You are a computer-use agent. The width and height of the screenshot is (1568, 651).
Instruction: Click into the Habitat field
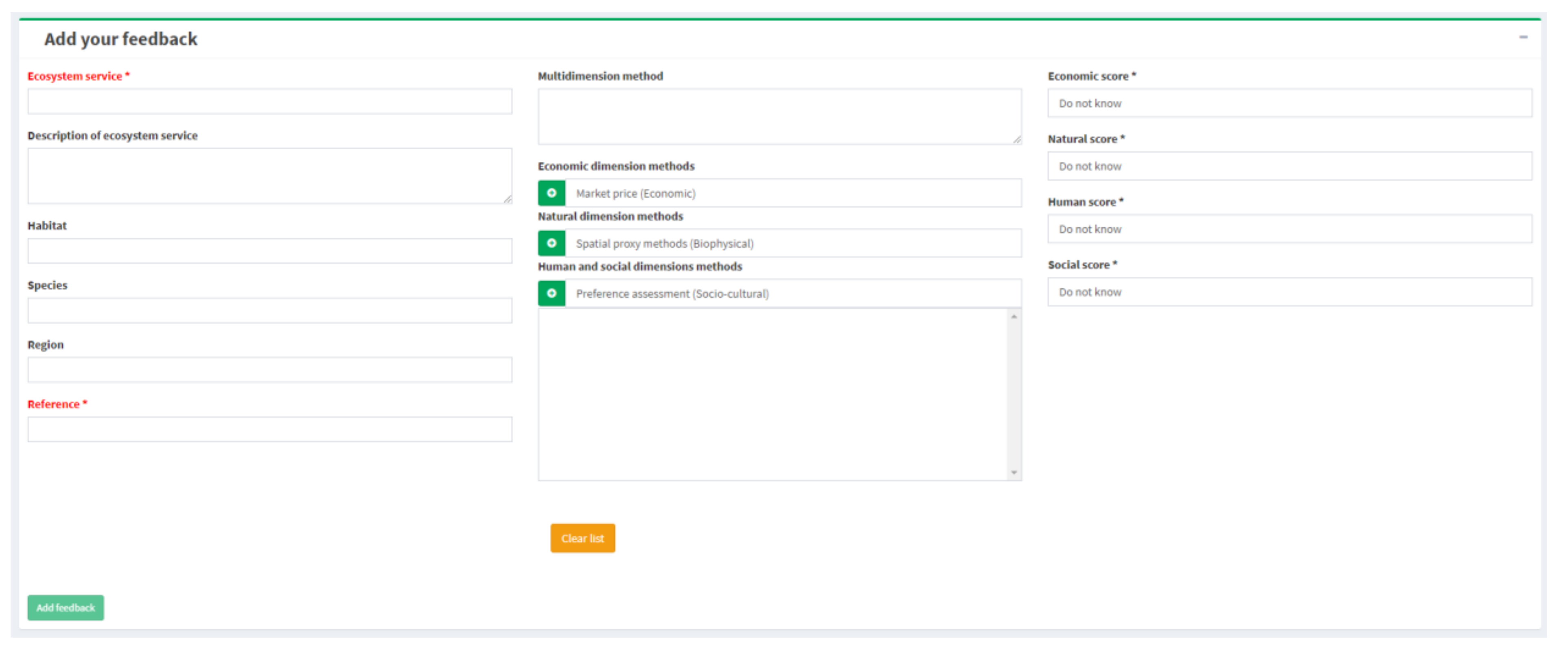pyautogui.click(x=269, y=251)
